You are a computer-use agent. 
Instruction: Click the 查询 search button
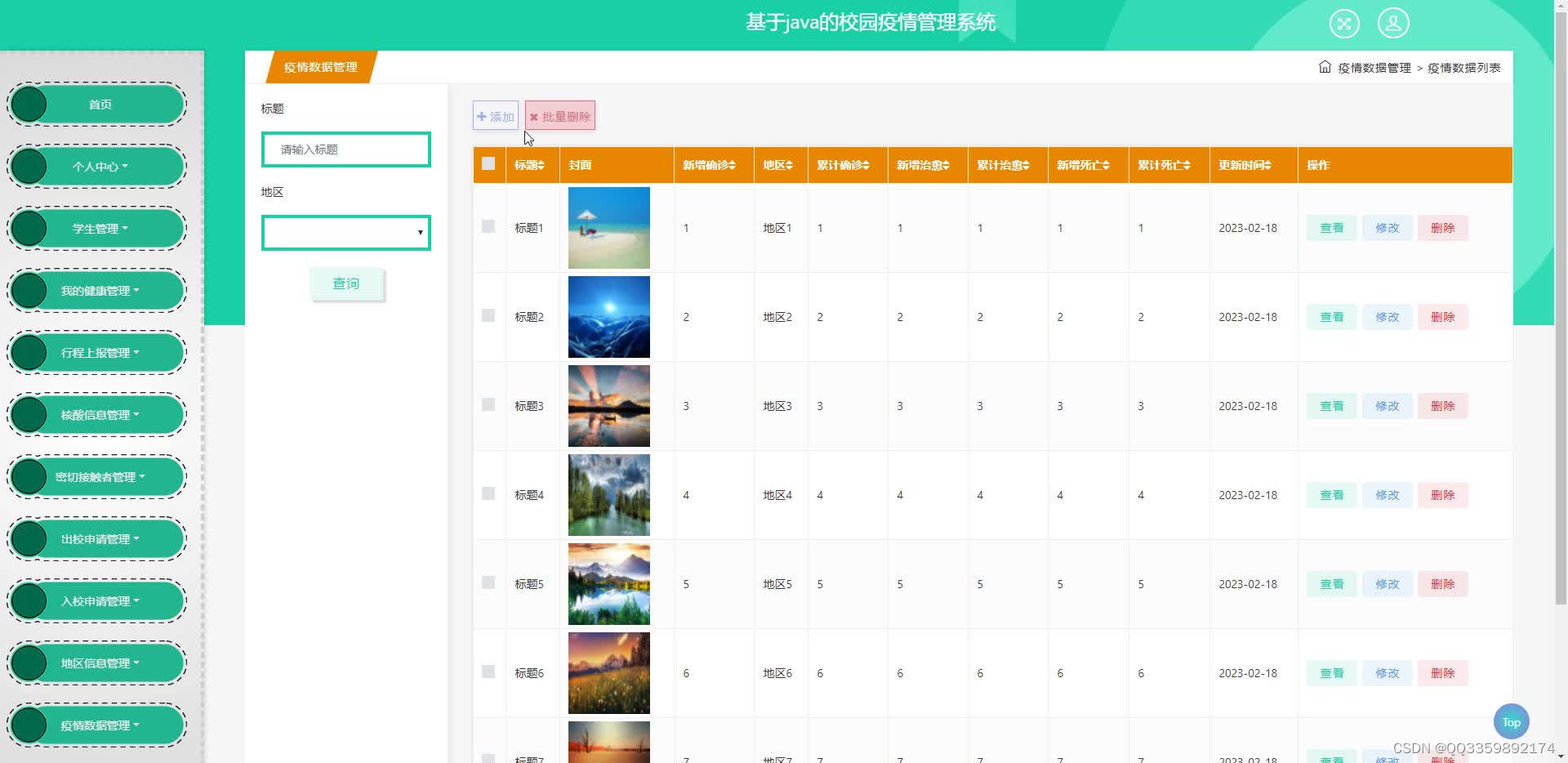pyautogui.click(x=346, y=283)
